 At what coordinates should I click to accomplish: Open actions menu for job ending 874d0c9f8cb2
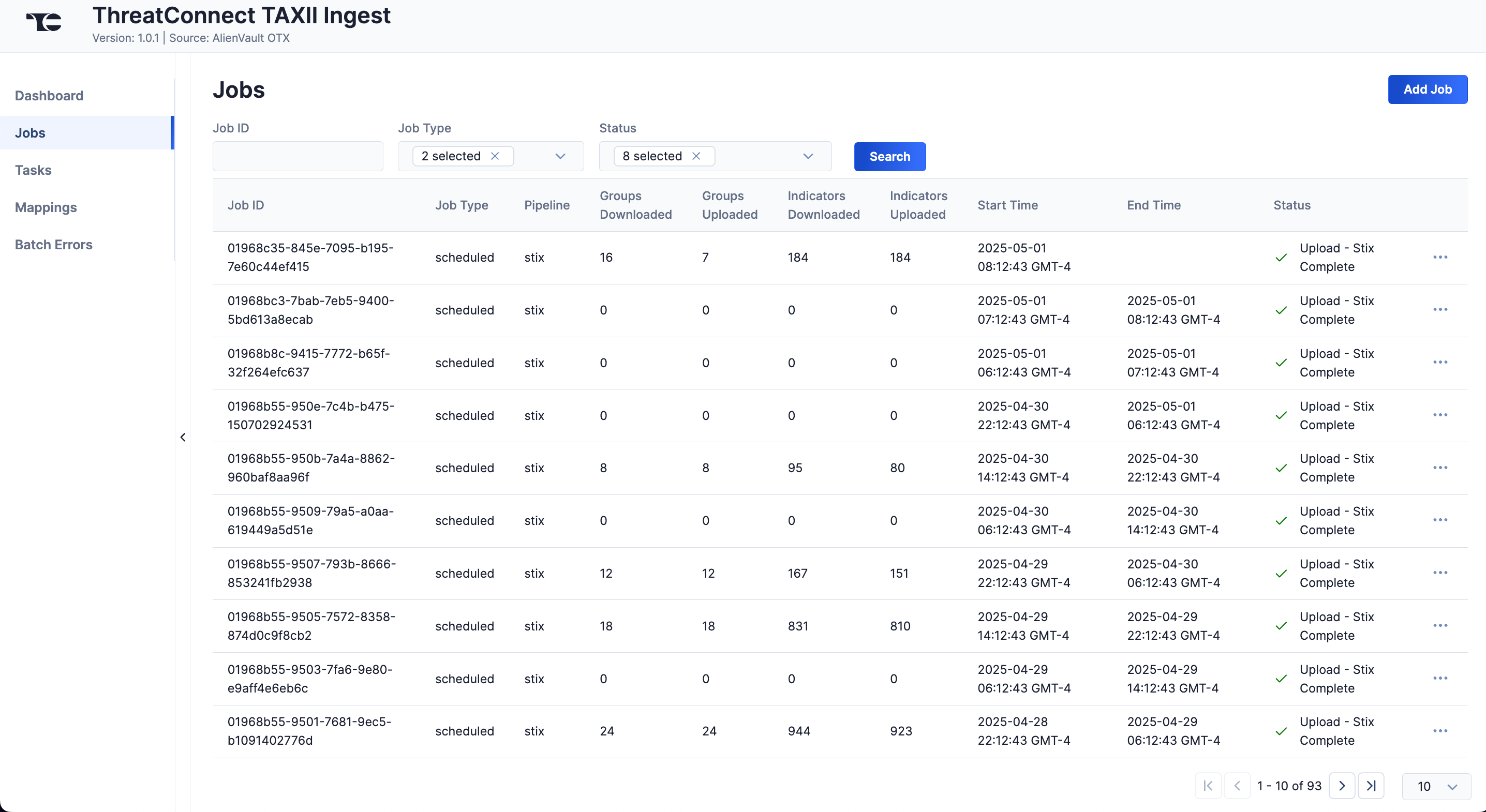coord(1440,626)
